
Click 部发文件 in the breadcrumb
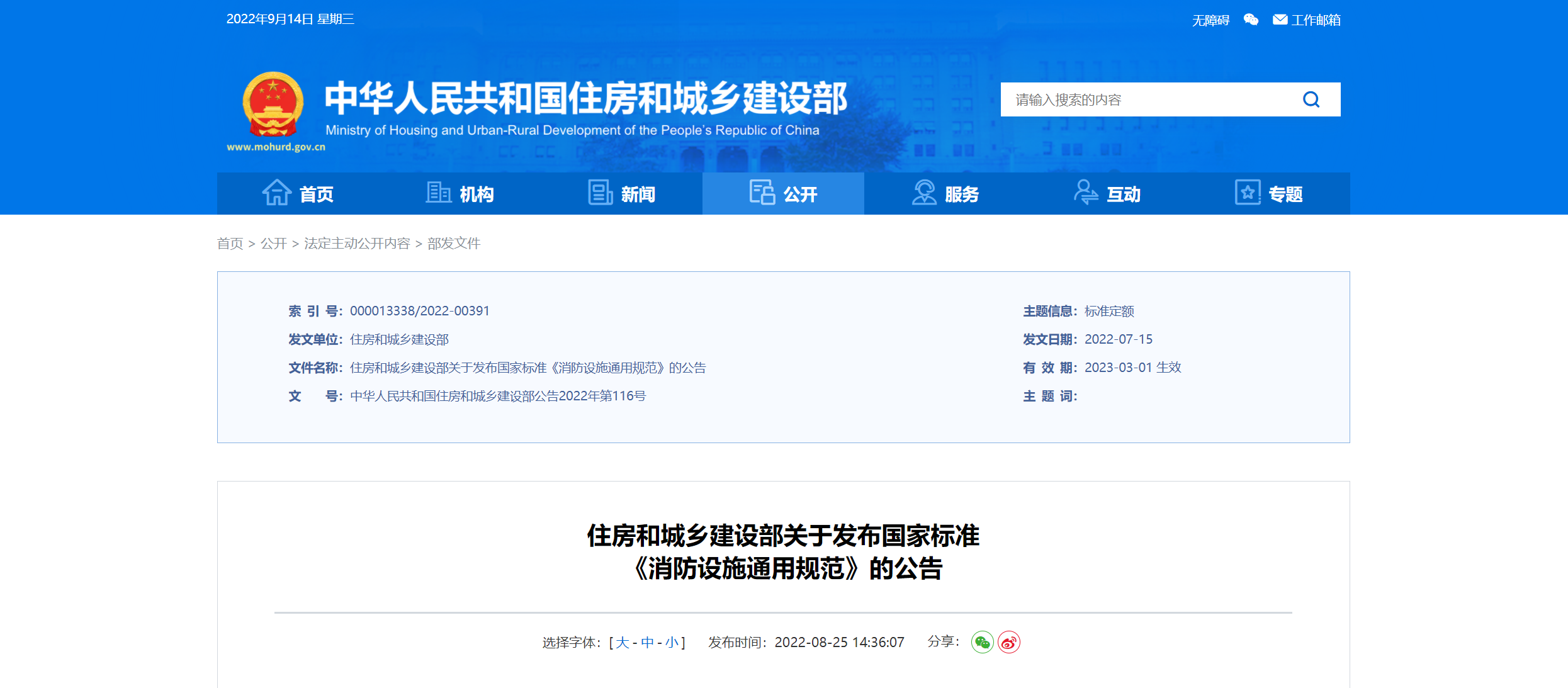(454, 244)
